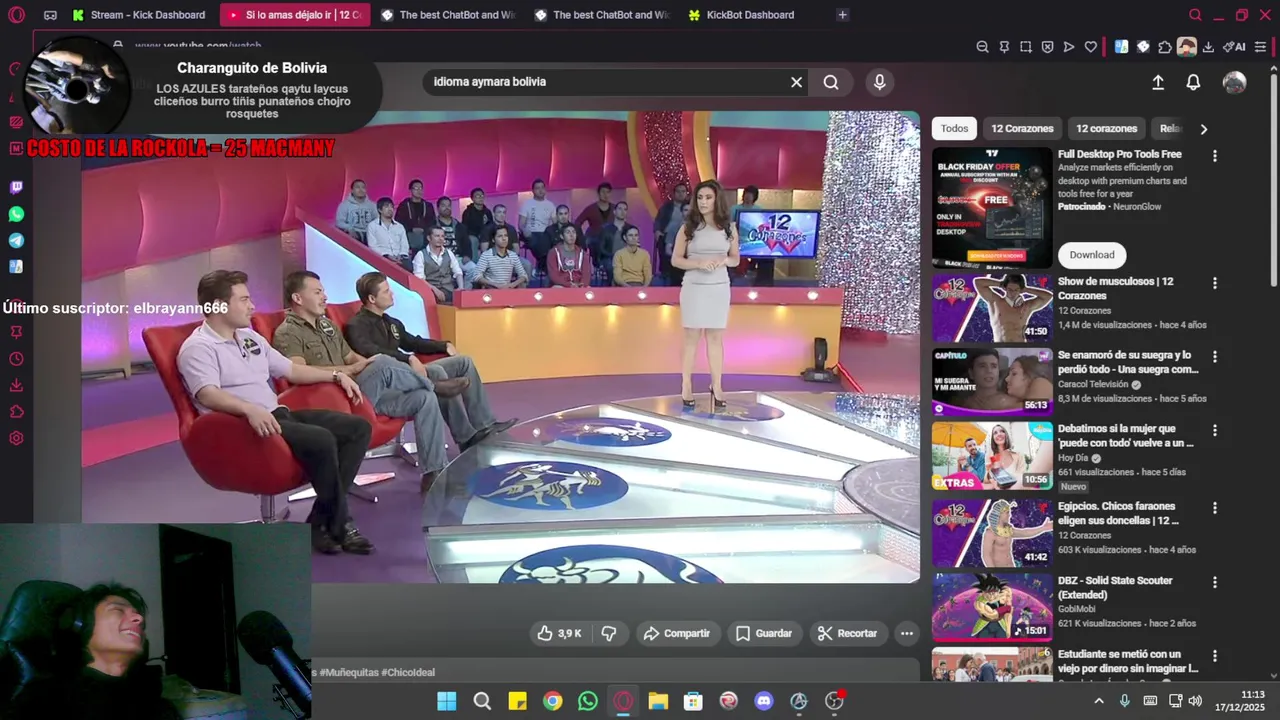This screenshot has width=1280, height=720.
Task: Click the YouTube search magnifier button
Action: click(831, 82)
